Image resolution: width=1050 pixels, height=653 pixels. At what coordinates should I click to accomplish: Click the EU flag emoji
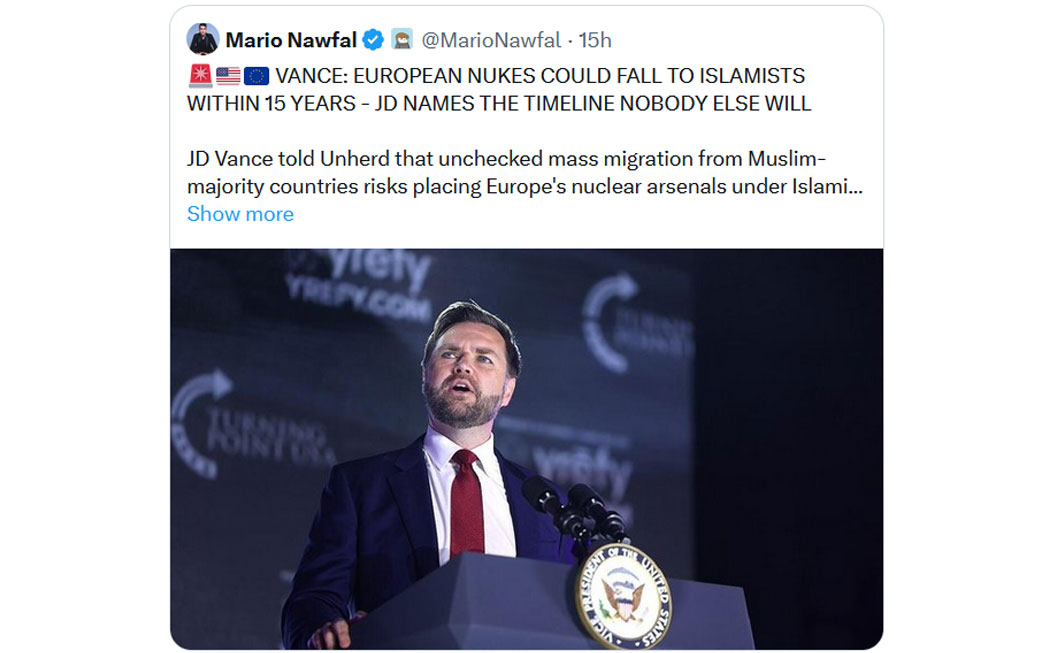[257, 76]
